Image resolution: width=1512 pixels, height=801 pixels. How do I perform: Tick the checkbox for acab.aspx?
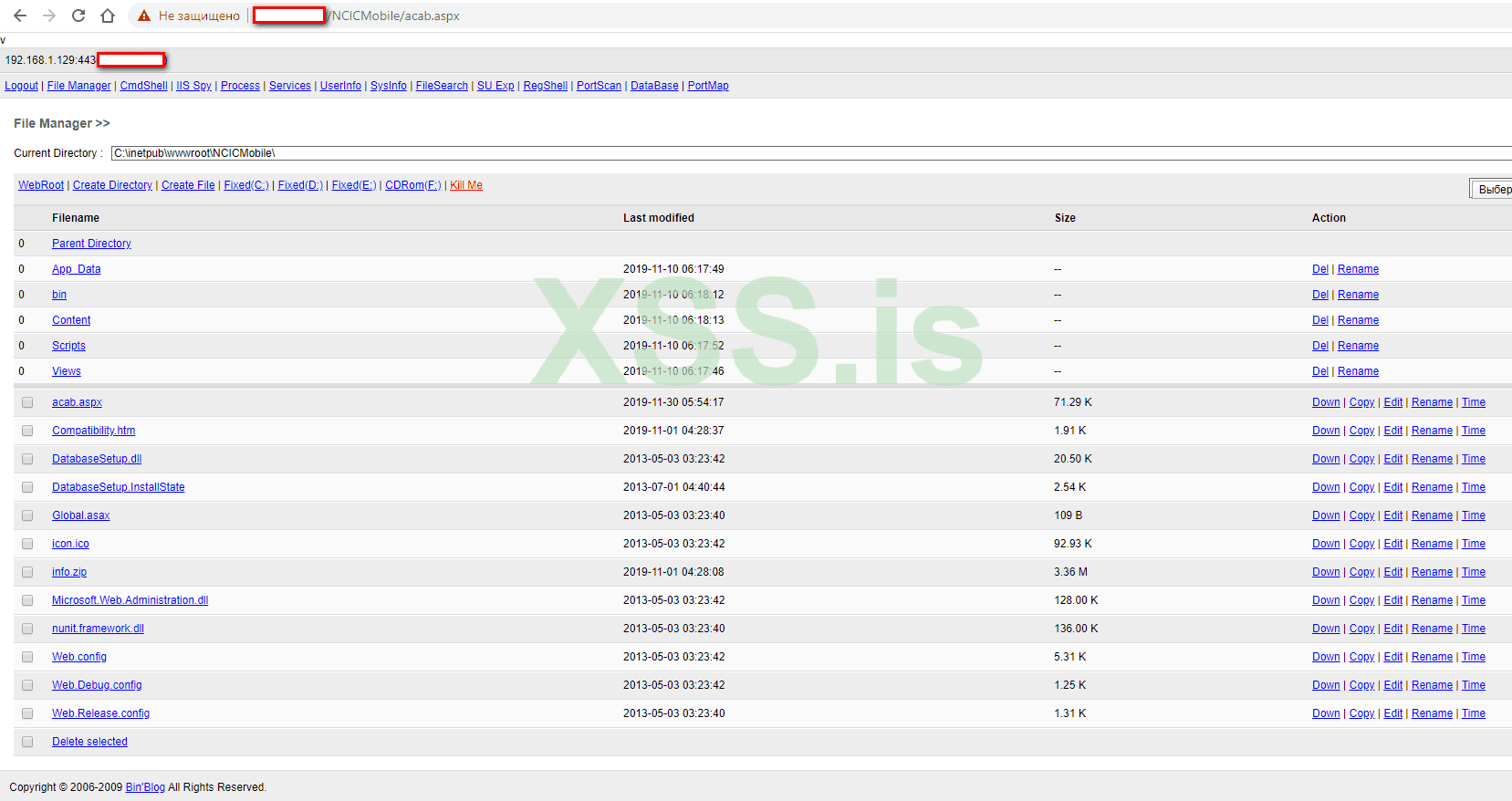[x=27, y=402]
